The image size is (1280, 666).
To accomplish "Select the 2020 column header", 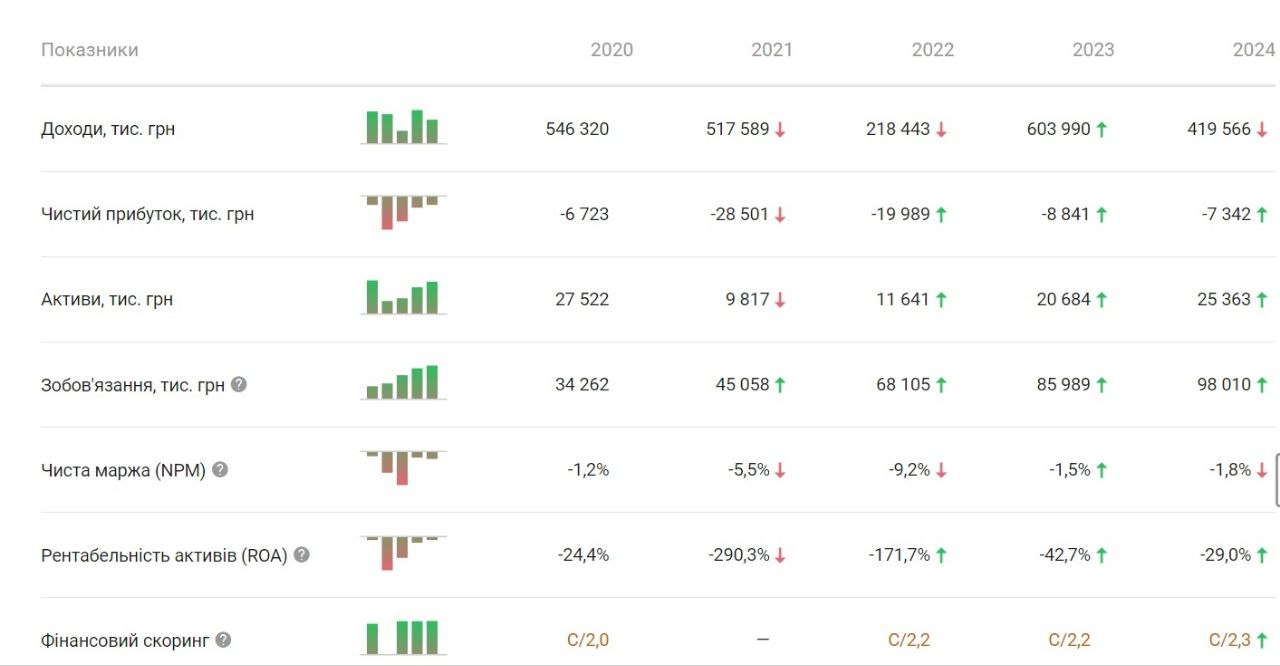I will click(x=611, y=50).
